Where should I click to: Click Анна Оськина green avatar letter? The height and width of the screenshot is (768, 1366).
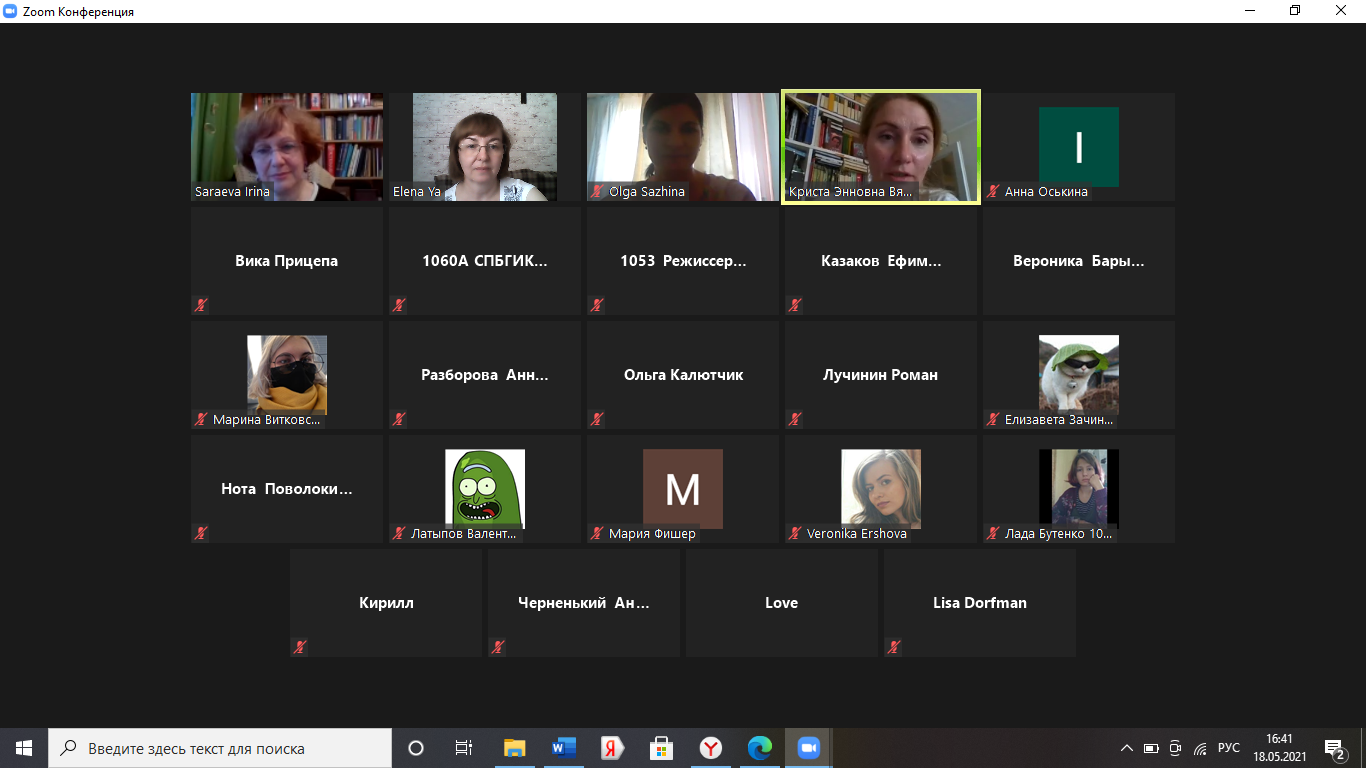pos(1079,147)
